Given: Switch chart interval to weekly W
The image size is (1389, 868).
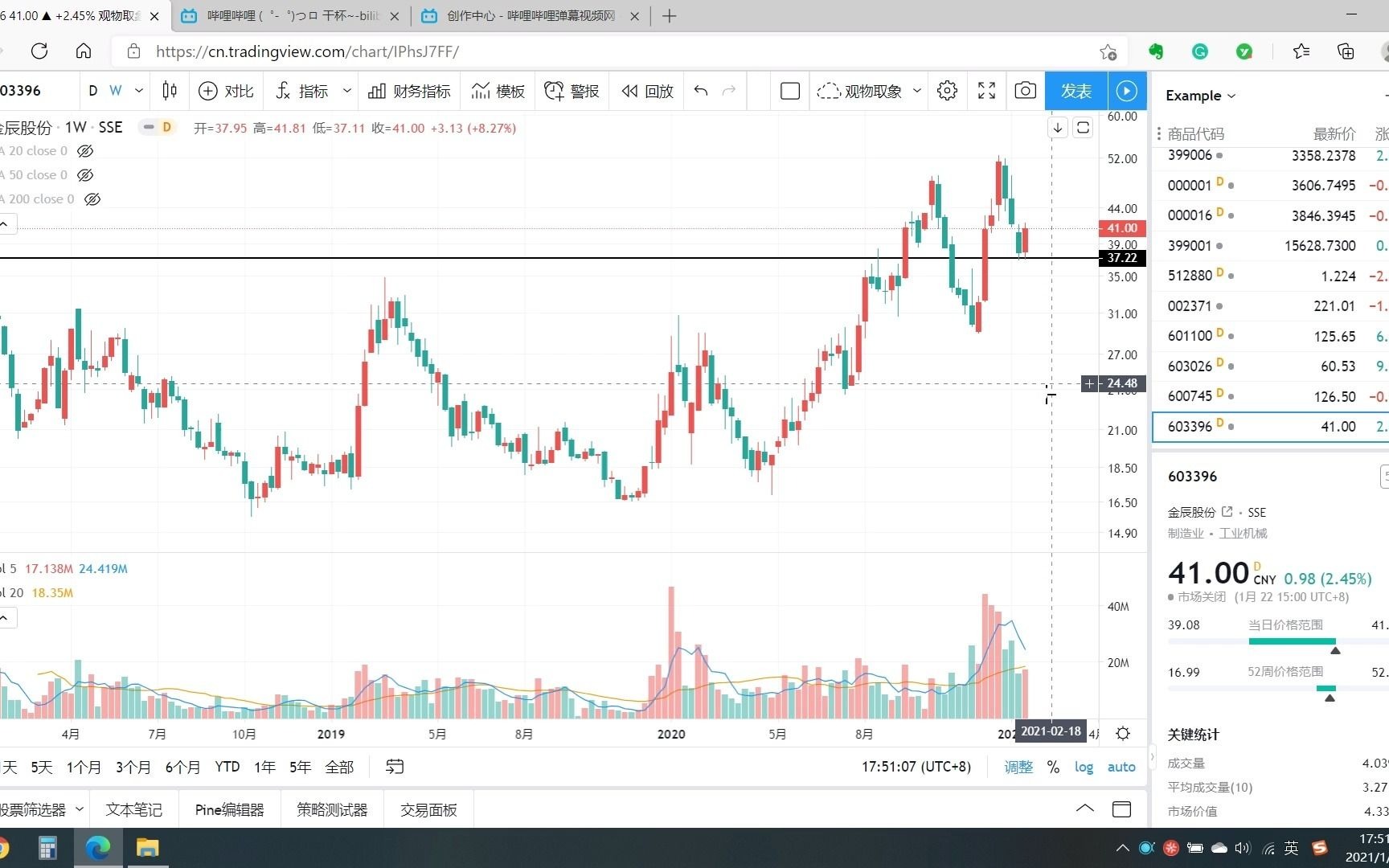Looking at the screenshot, I should pos(116,91).
